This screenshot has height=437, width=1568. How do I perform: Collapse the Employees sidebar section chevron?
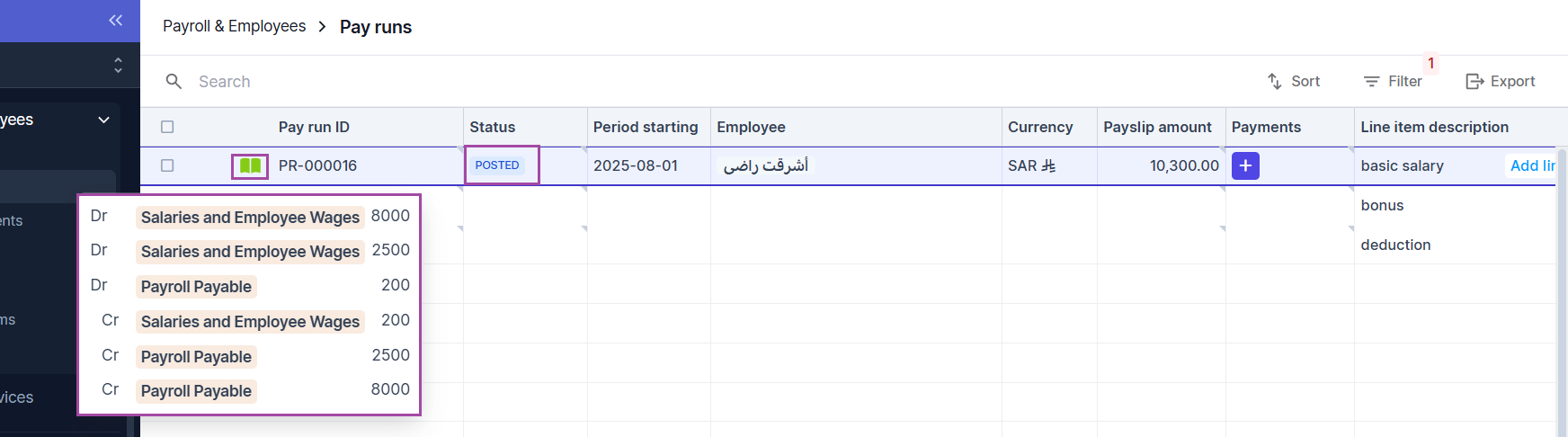pyautogui.click(x=104, y=120)
